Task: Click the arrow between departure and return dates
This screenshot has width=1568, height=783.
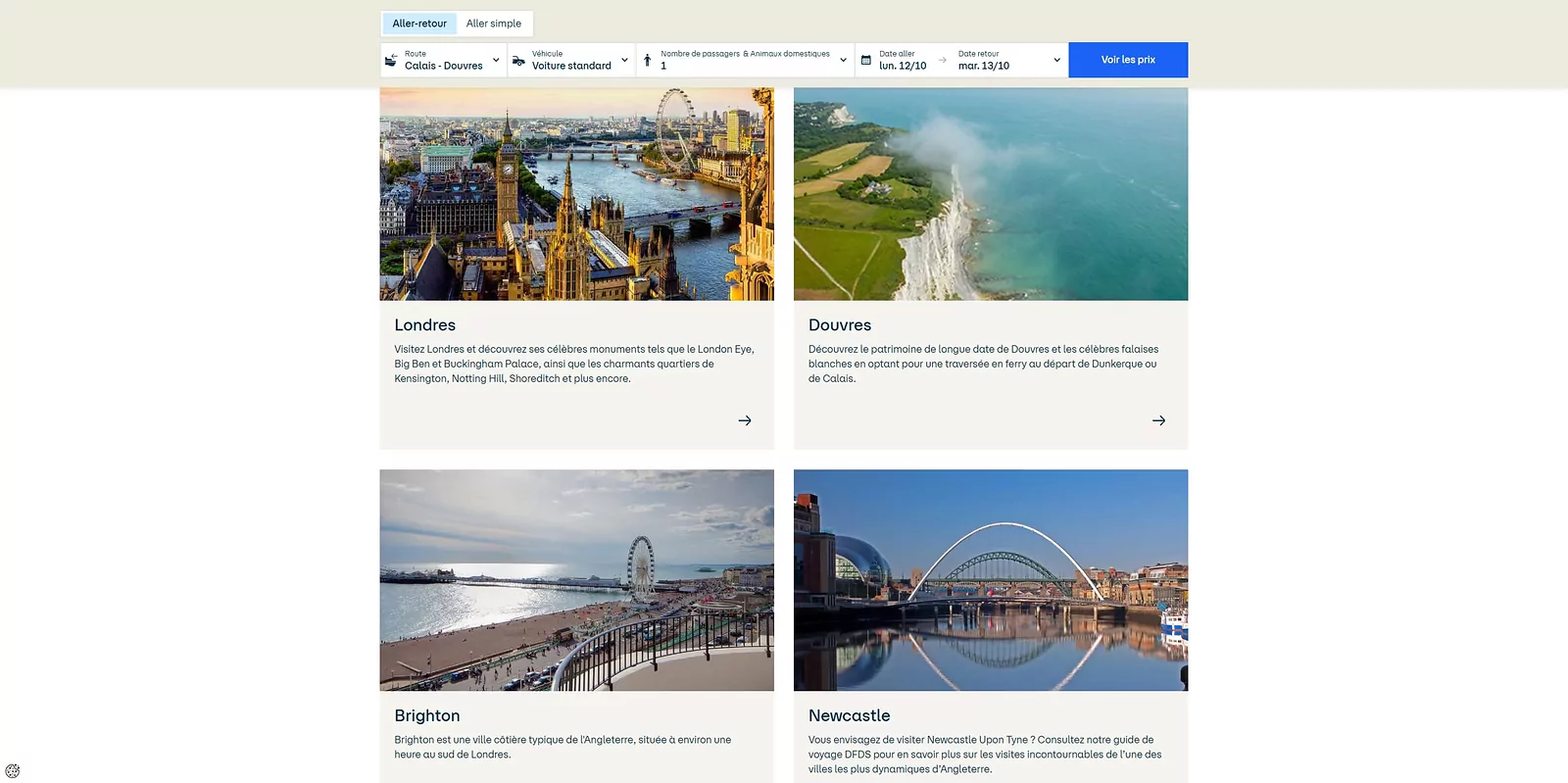Action: tap(943, 60)
